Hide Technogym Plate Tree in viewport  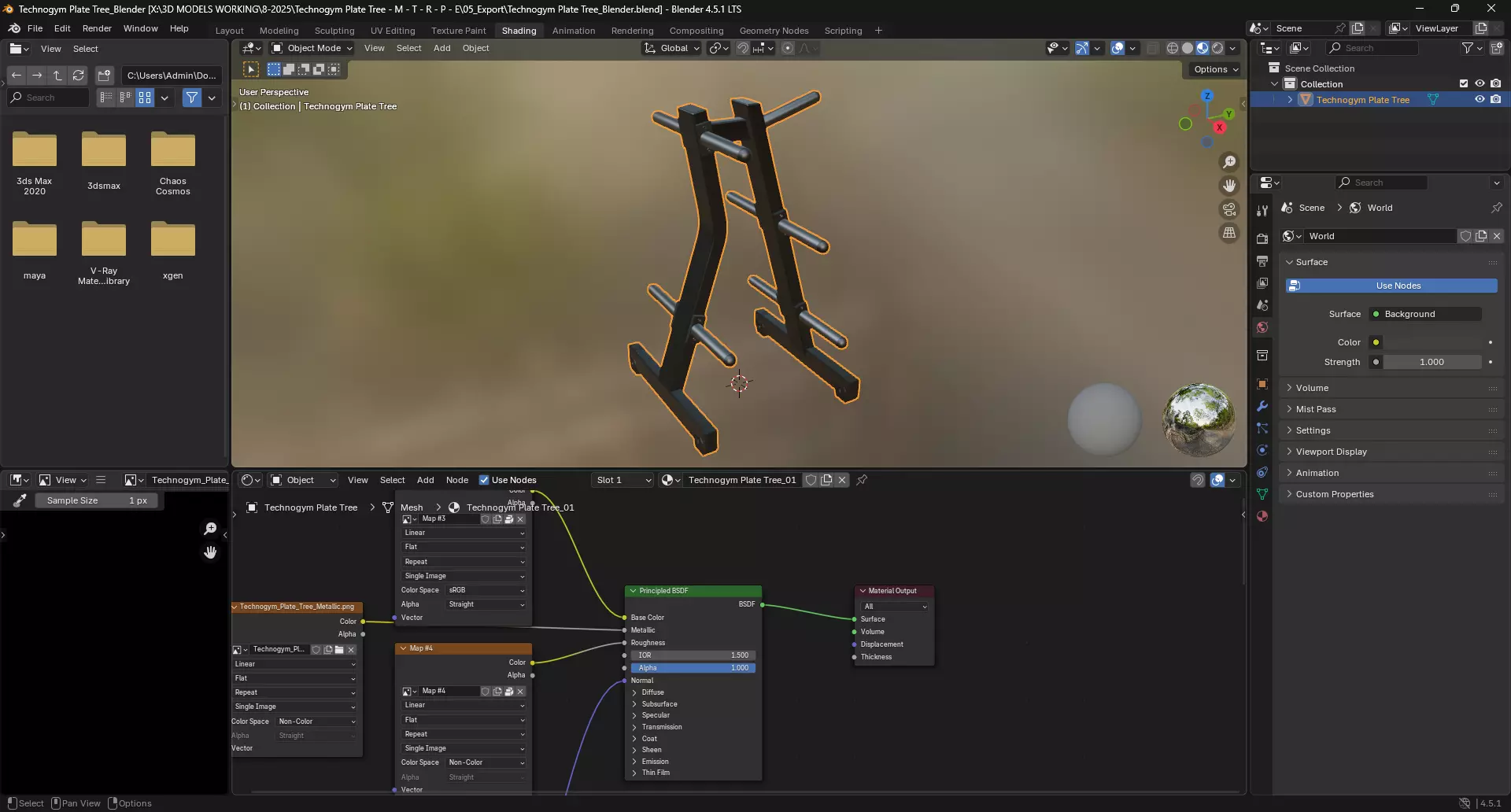(1480, 100)
